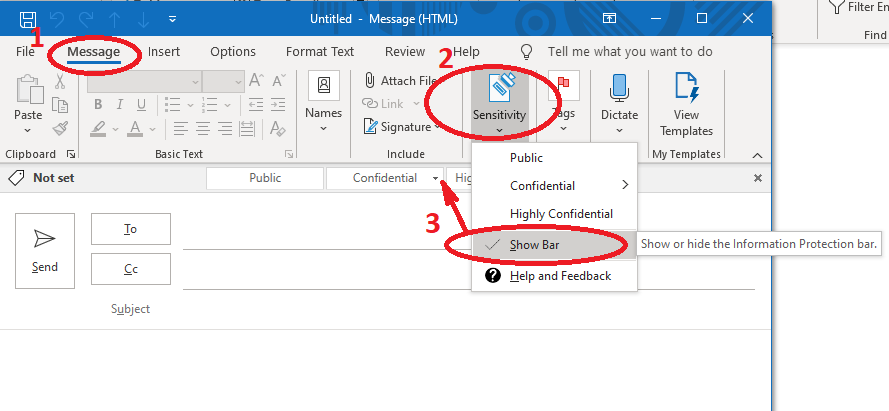Image resolution: width=889 pixels, height=411 pixels.
Task: Click the Redo arrow in quick access toolbar
Action: (86, 19)
